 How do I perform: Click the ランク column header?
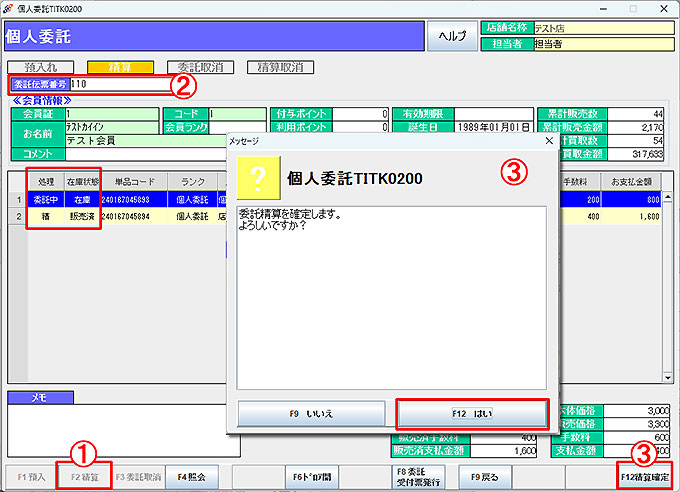193,182
